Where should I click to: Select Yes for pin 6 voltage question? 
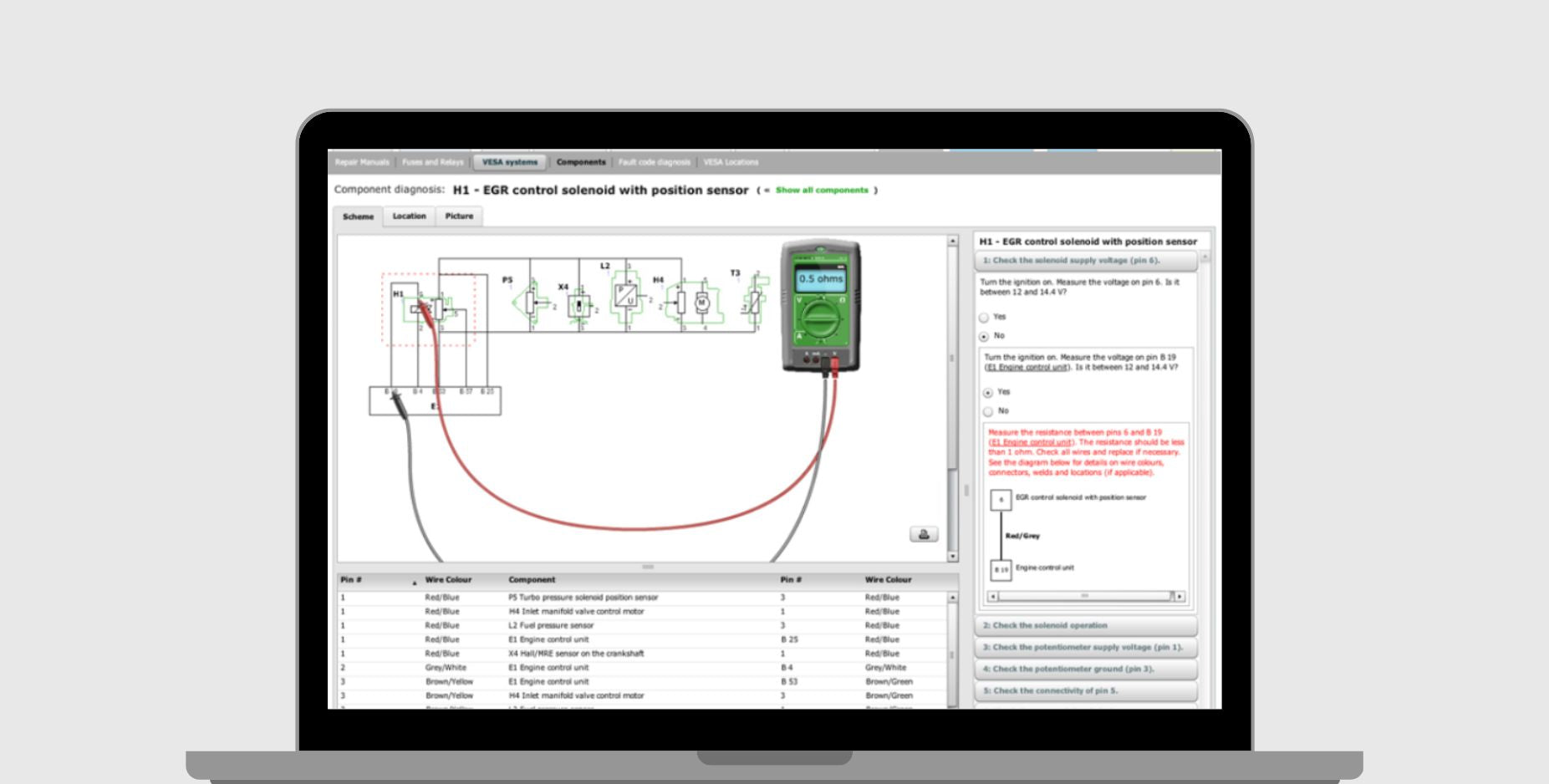pos(984,318)
